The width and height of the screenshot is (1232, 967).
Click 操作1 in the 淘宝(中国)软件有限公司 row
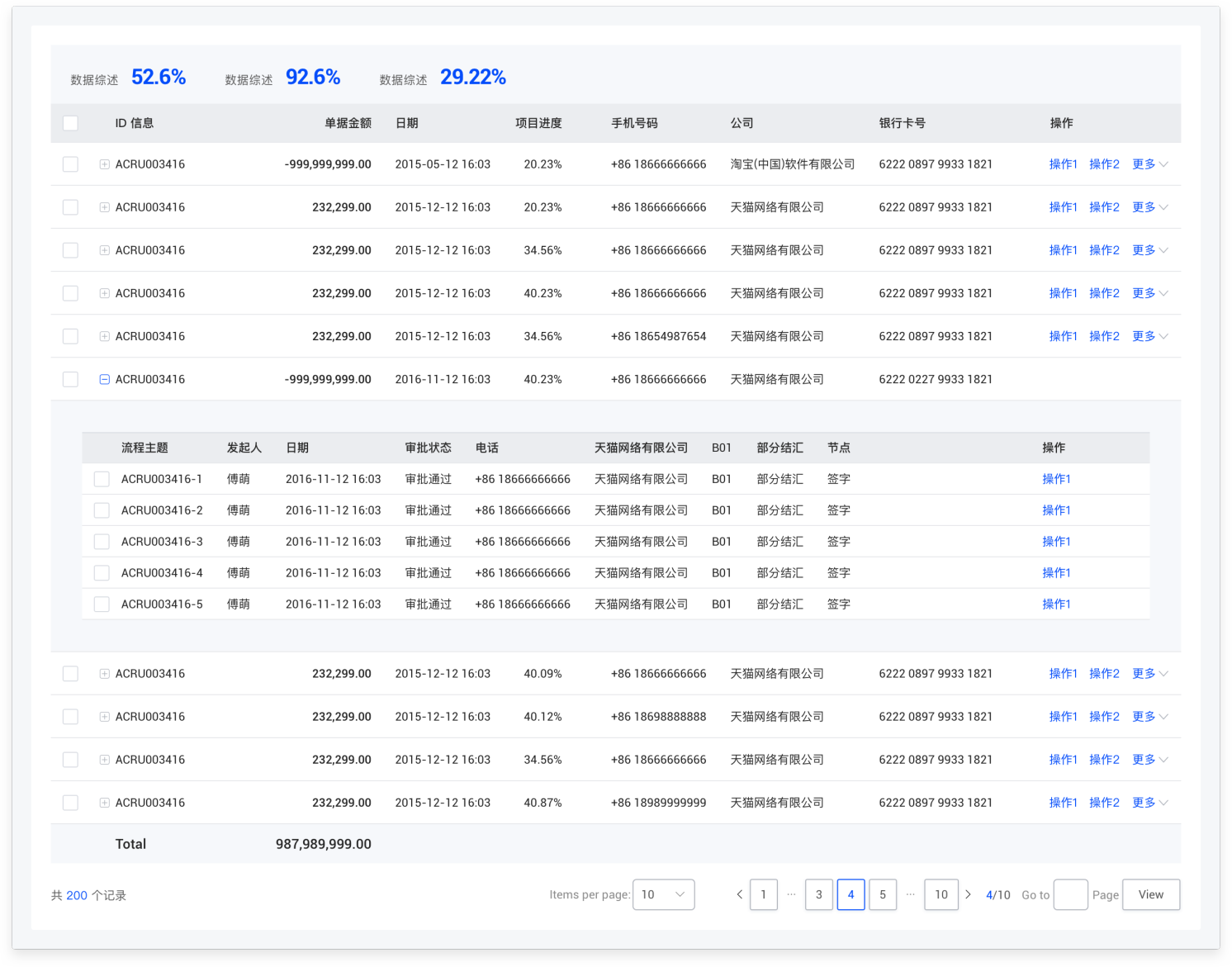point(1064,164)
